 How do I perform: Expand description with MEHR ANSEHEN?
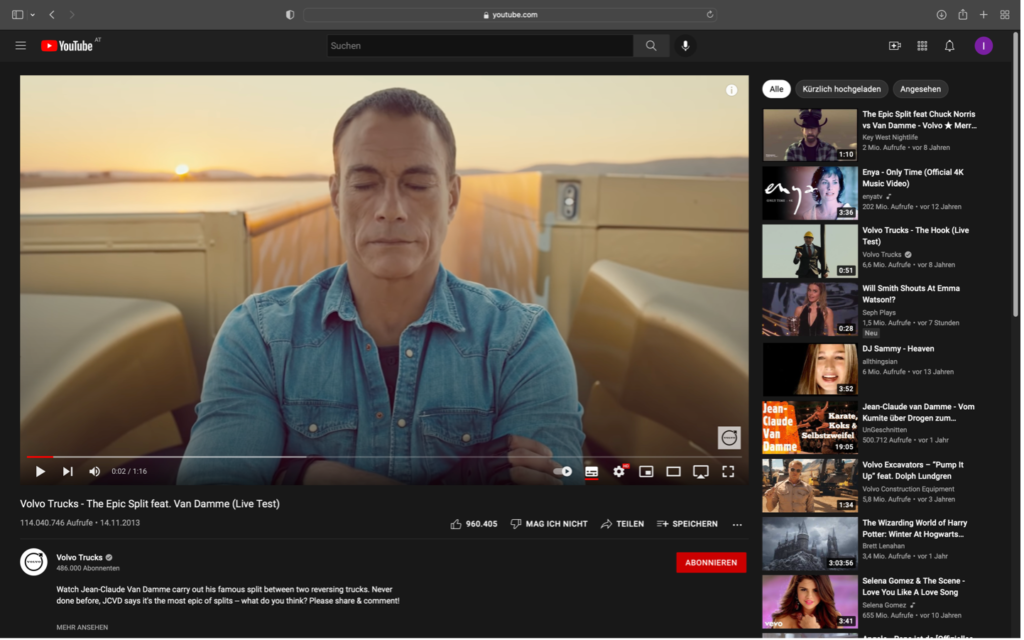(82, 628)
